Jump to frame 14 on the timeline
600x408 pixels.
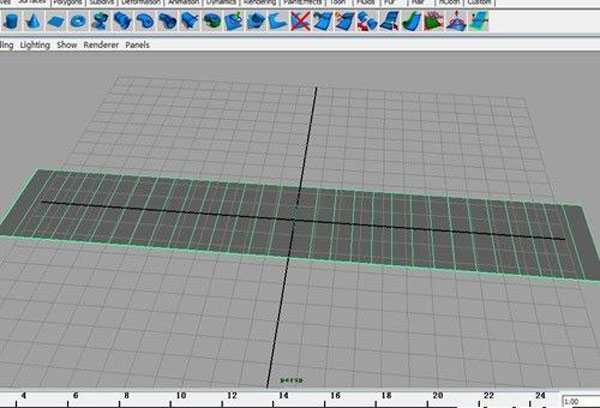(283, 396)
